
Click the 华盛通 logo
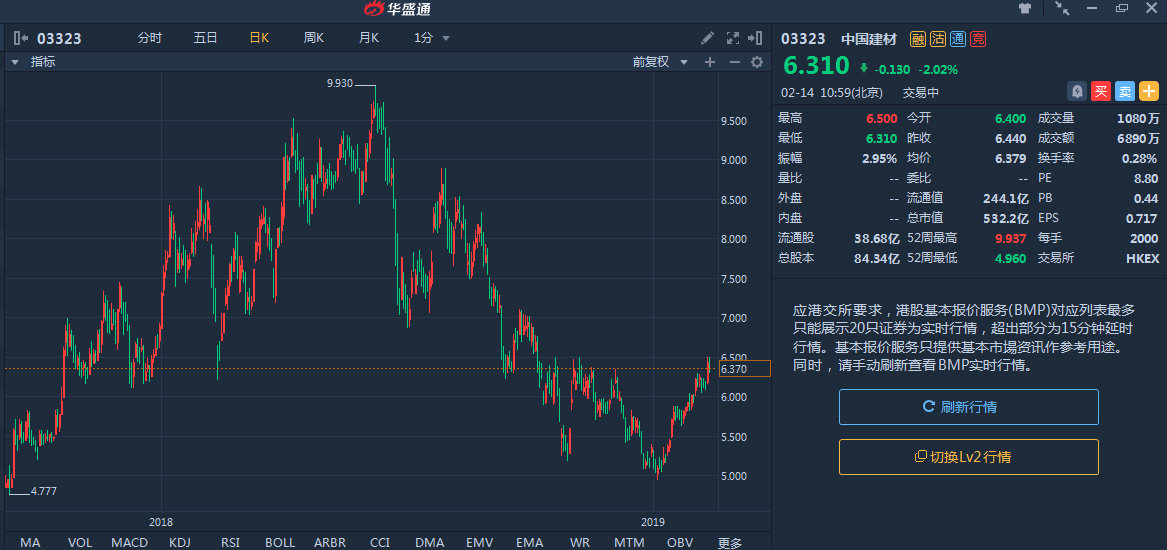(397, 9)
